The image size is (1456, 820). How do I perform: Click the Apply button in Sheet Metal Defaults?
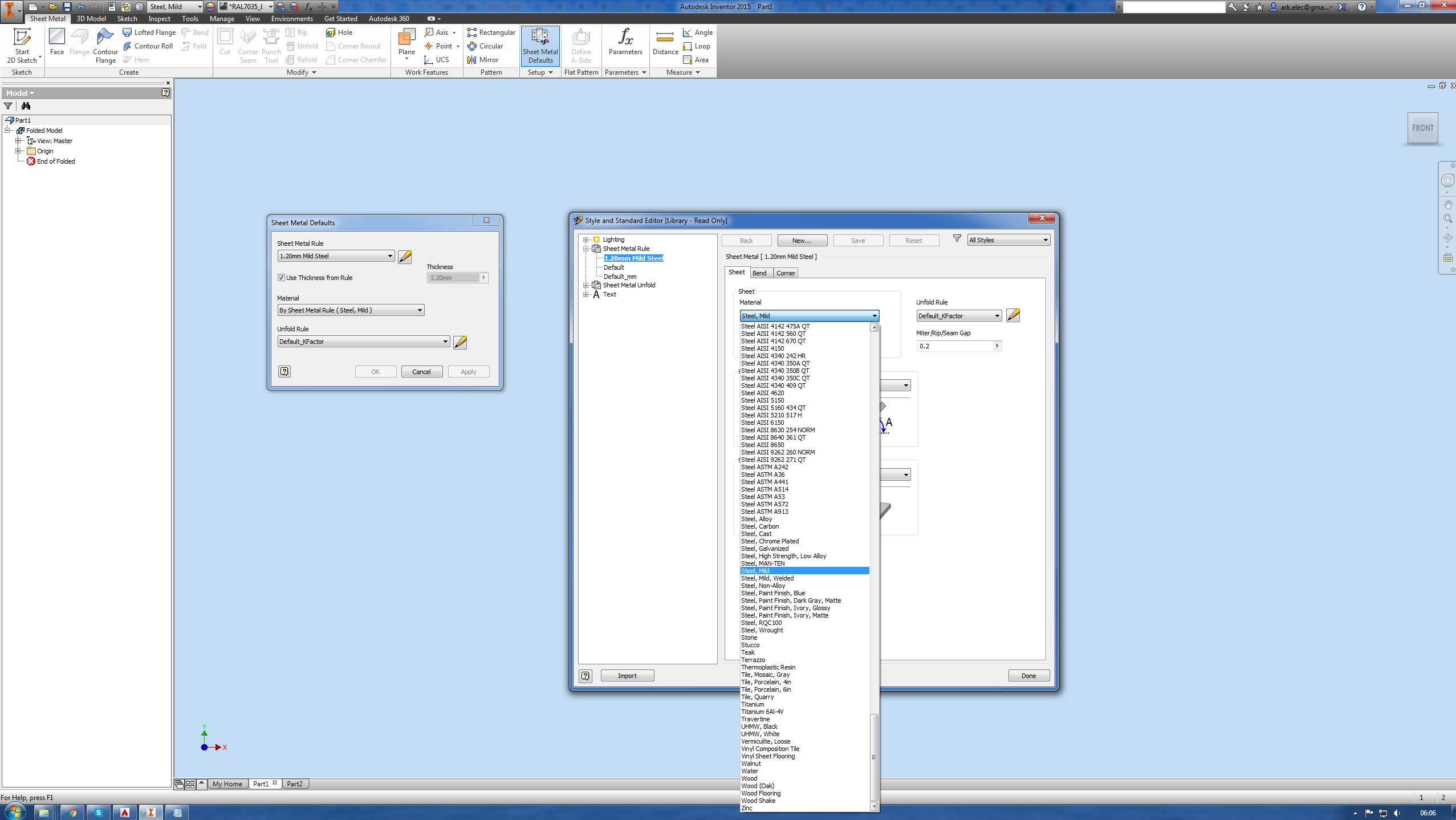(x=467, y=371)
